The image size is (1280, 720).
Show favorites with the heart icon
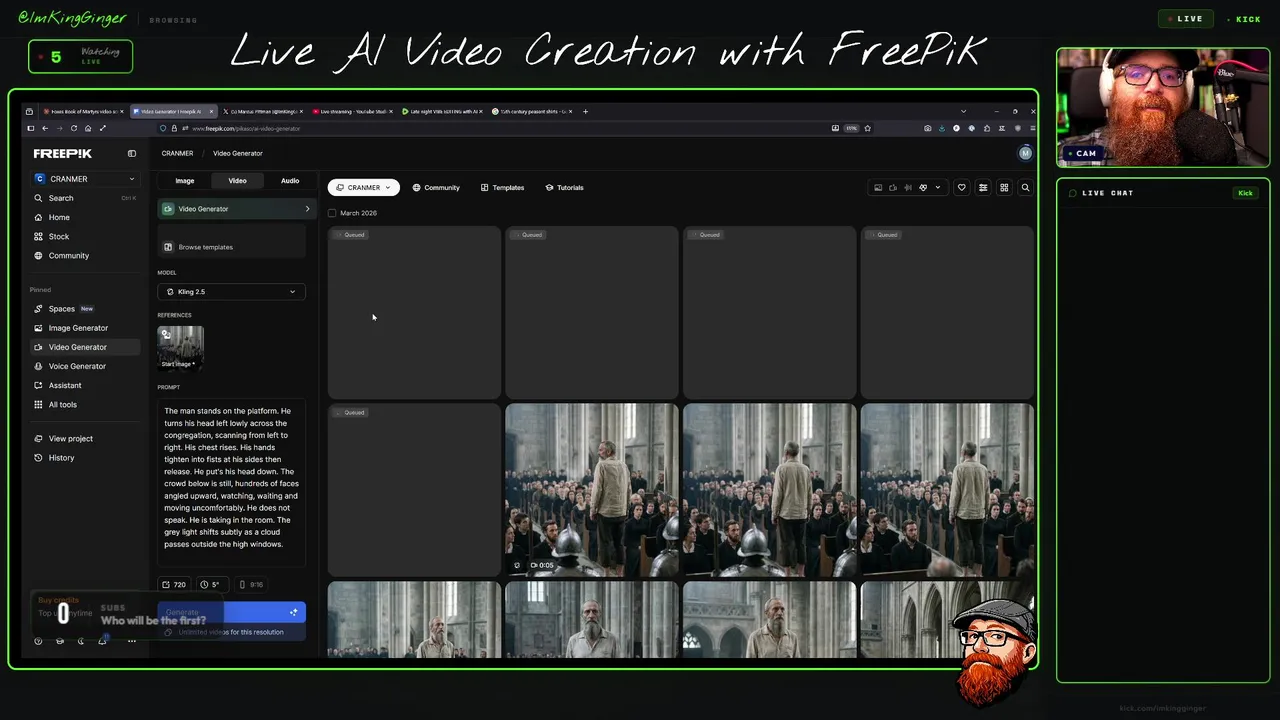tap(962, 187)
